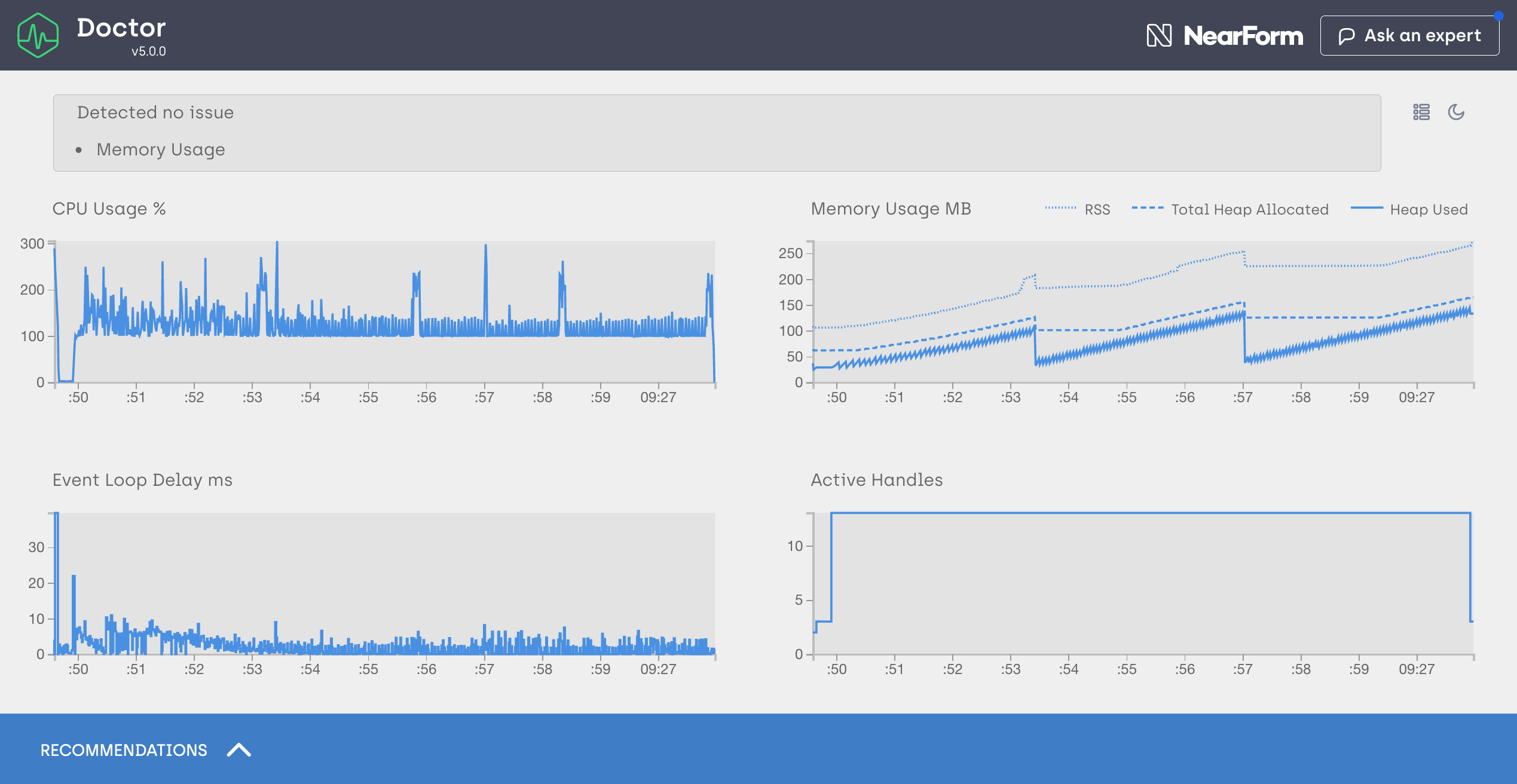The image size is (1517, 784).
Task: Switch to dark mode with moon icon
Action: coord(1455,112)
